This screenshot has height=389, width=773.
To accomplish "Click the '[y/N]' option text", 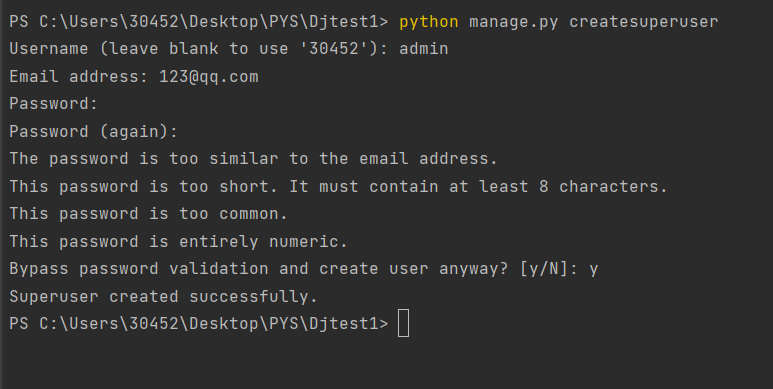I will click(x=544, y=269).
